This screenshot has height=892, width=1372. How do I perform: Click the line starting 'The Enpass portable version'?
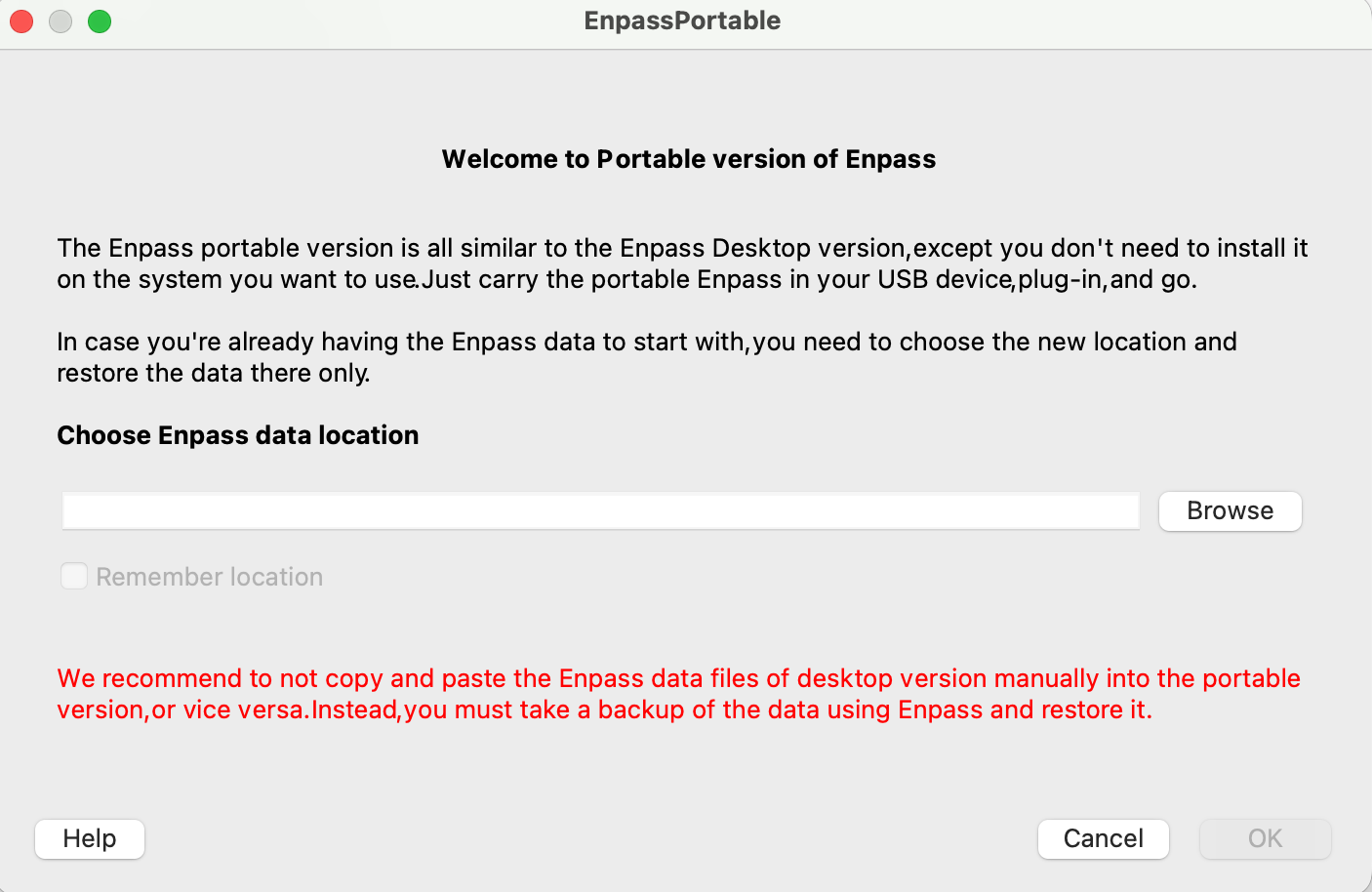(x=682, y=248)
